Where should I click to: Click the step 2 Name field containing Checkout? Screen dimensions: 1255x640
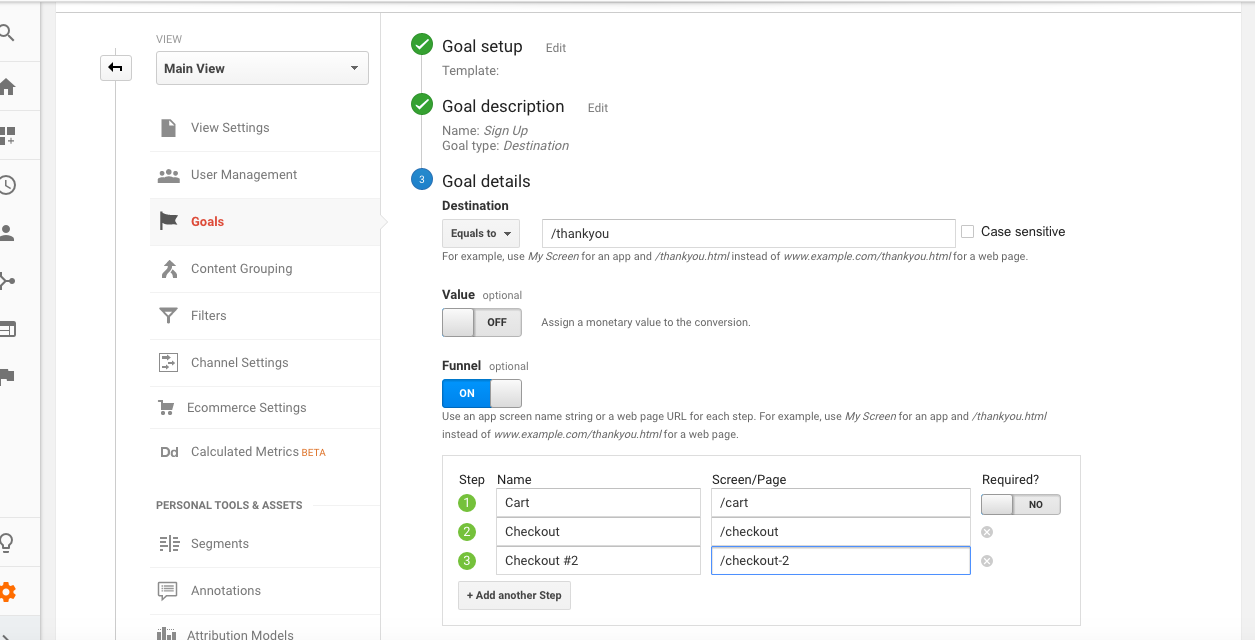click(598, 532)
